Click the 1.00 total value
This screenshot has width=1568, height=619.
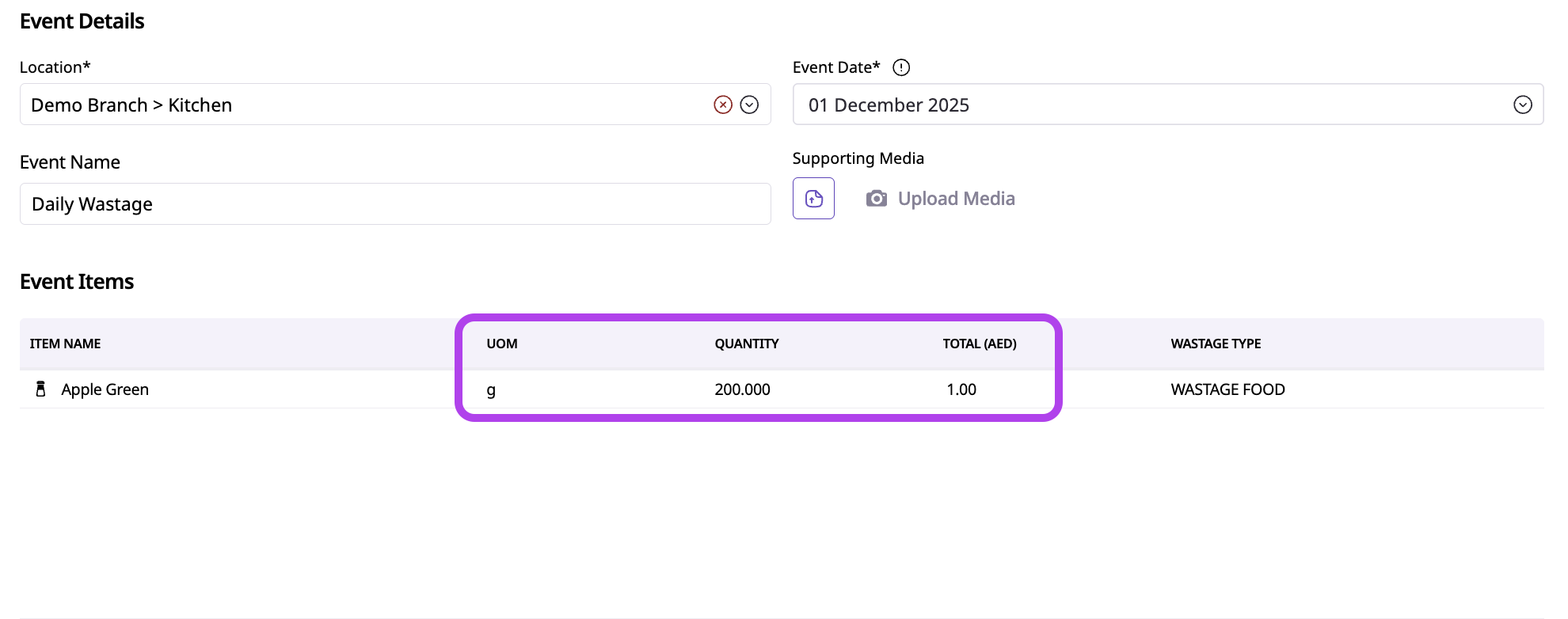961,389
